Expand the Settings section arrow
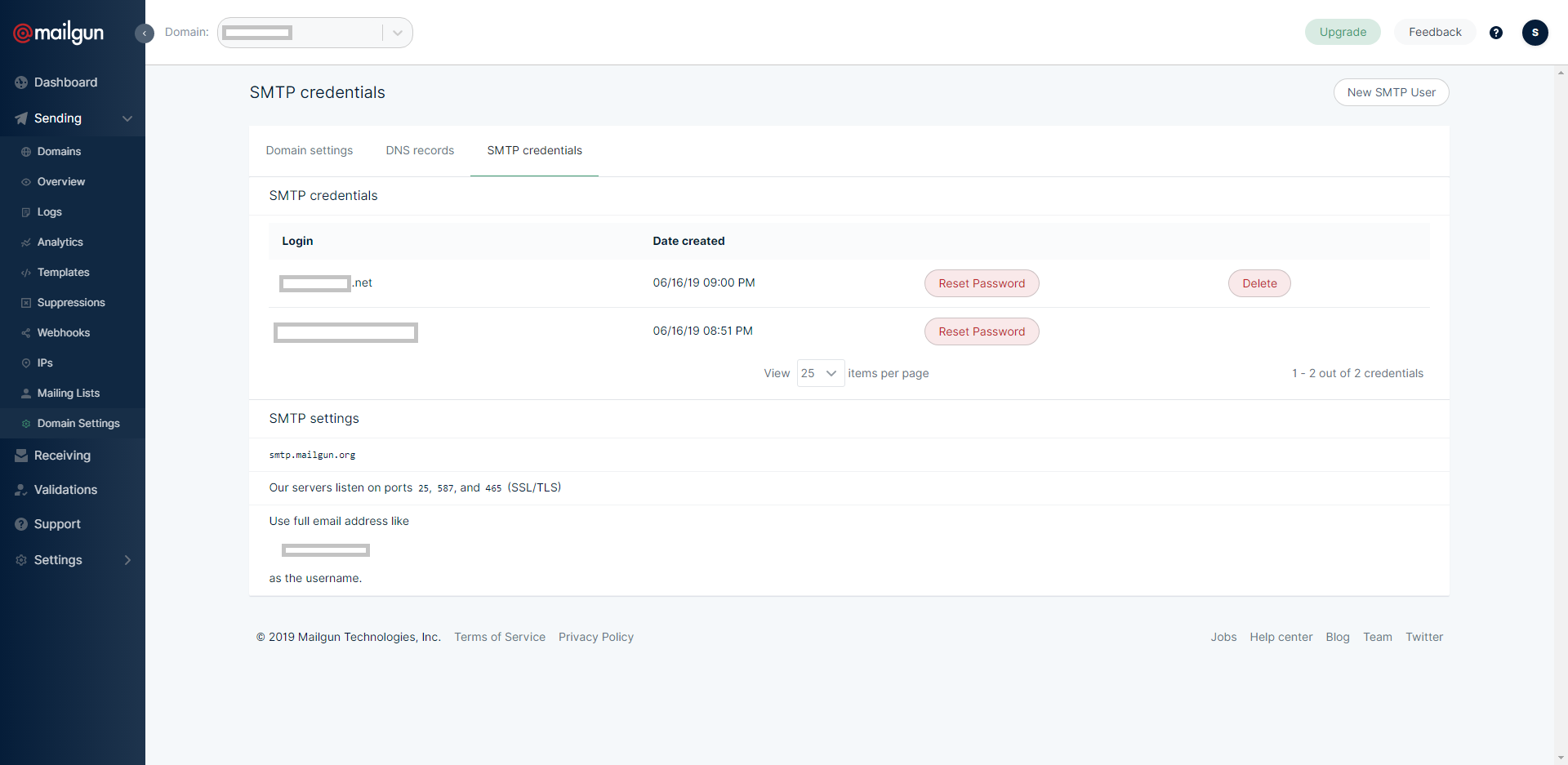The image size is (1568, 765). pyautogui.click(x=127, y=560)
